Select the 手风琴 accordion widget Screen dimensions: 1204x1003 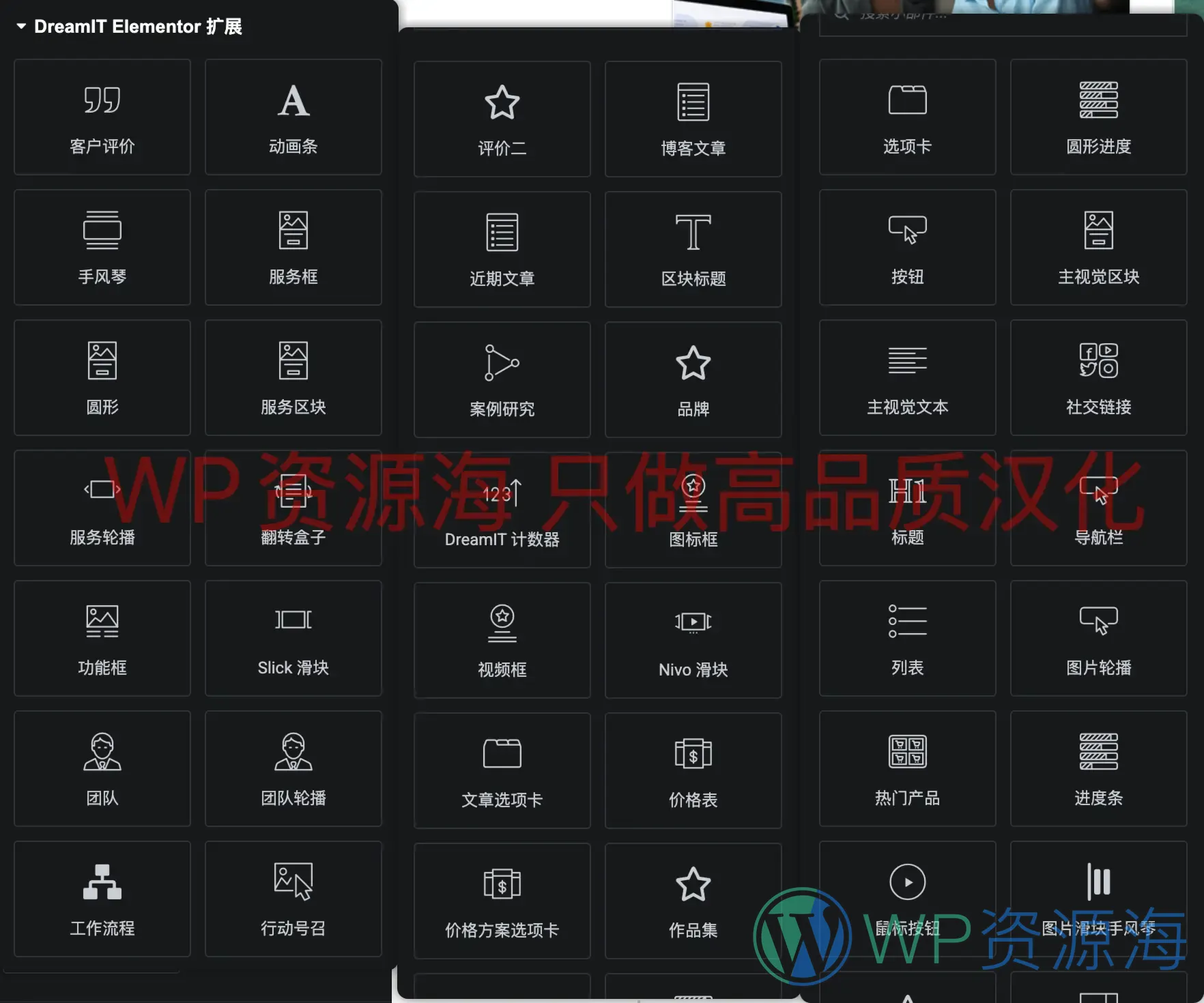pyautogui.click(x=102, y=248)
